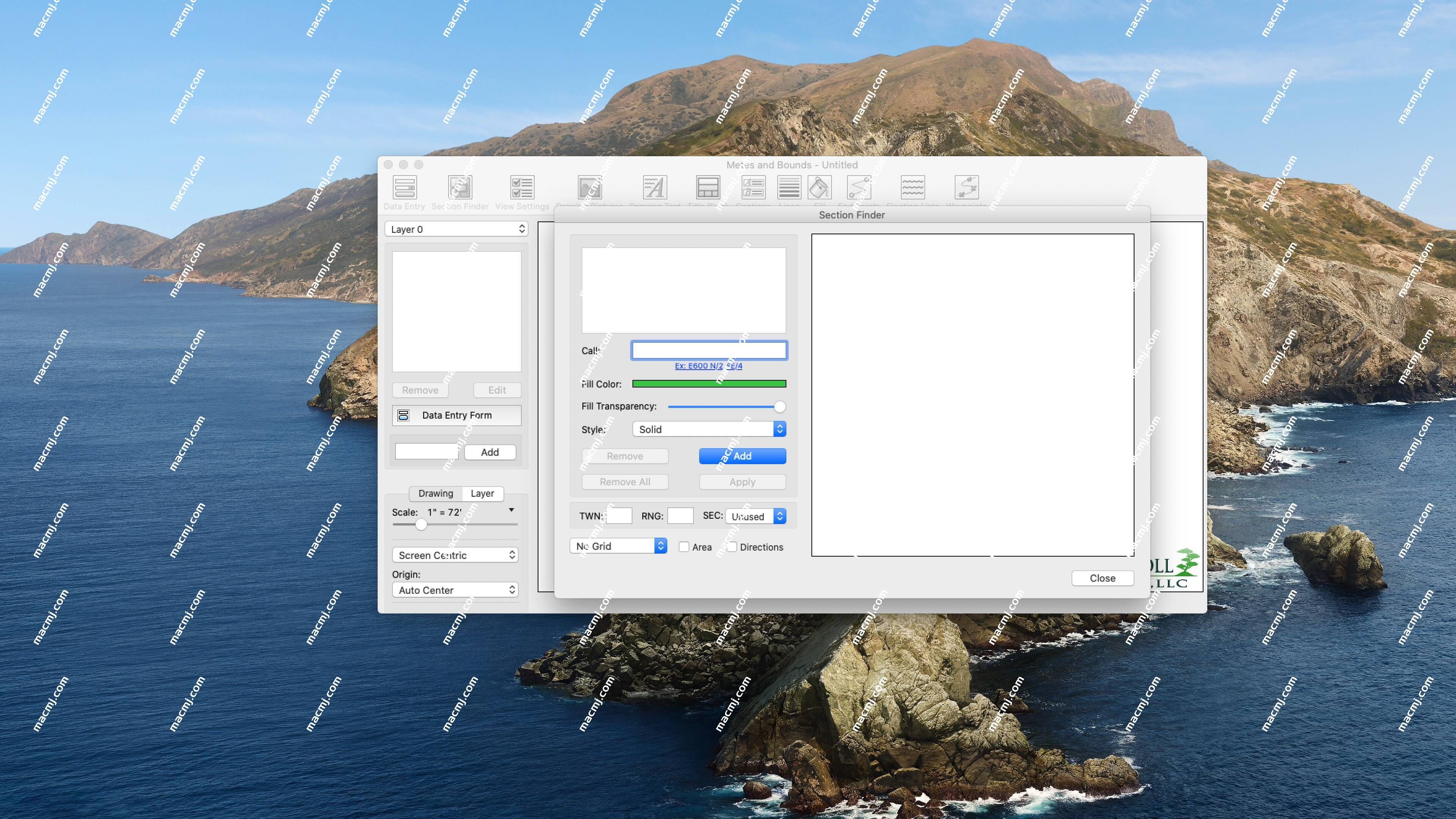Click the Add button beside the left-panel input
1456x819 pixels.
tap(490, 452)
